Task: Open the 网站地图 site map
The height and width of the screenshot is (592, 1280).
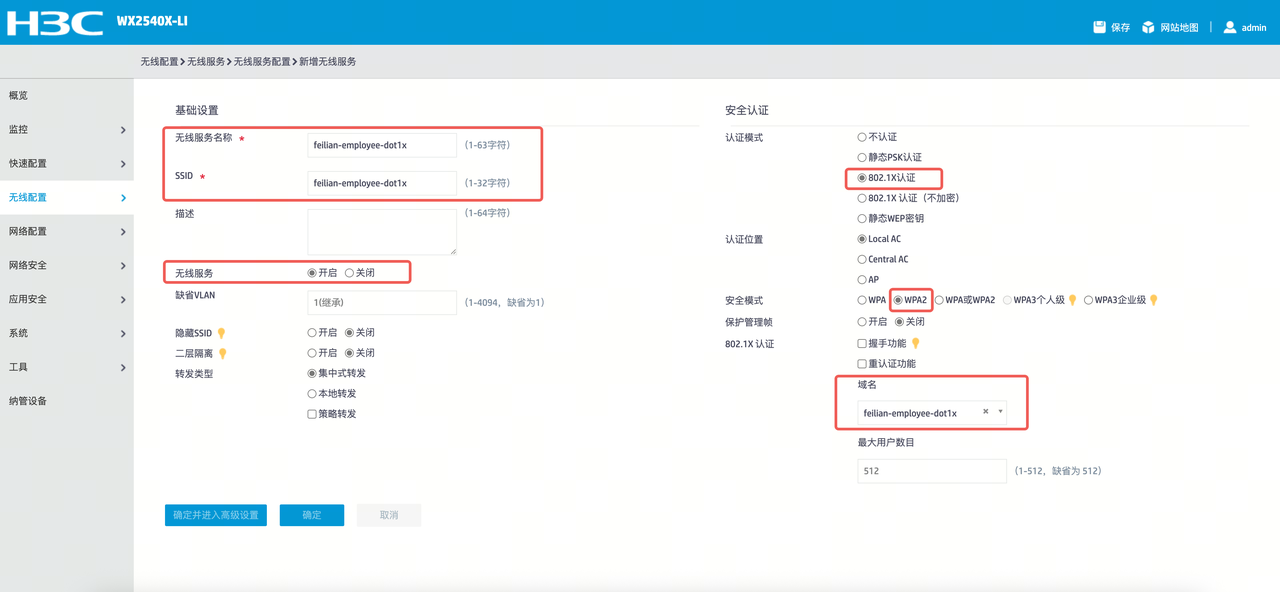Action: 1169,27
